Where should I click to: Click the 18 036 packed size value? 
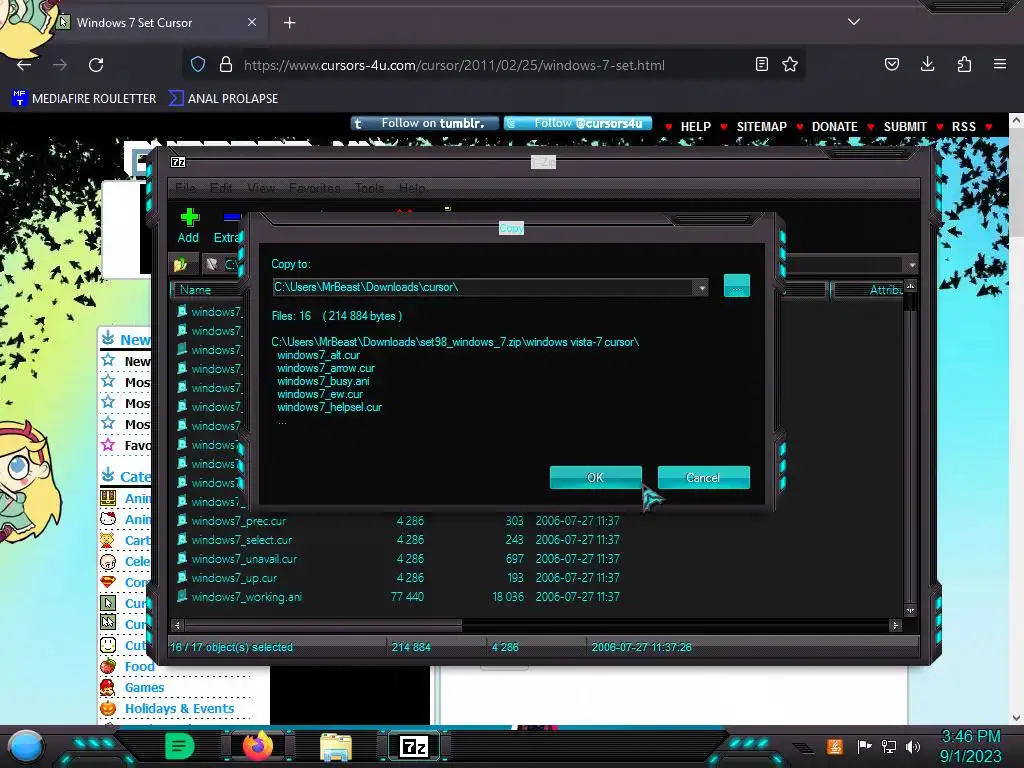click(x=507, y=597)
